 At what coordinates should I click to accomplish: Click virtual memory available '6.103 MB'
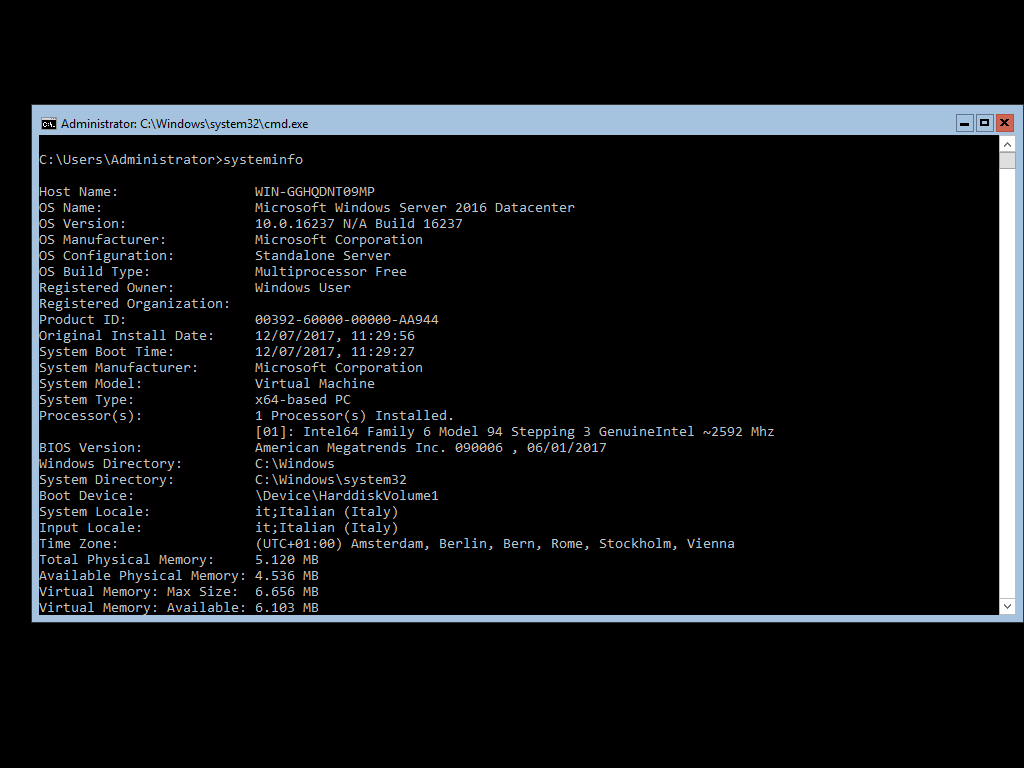coord(287,608)
